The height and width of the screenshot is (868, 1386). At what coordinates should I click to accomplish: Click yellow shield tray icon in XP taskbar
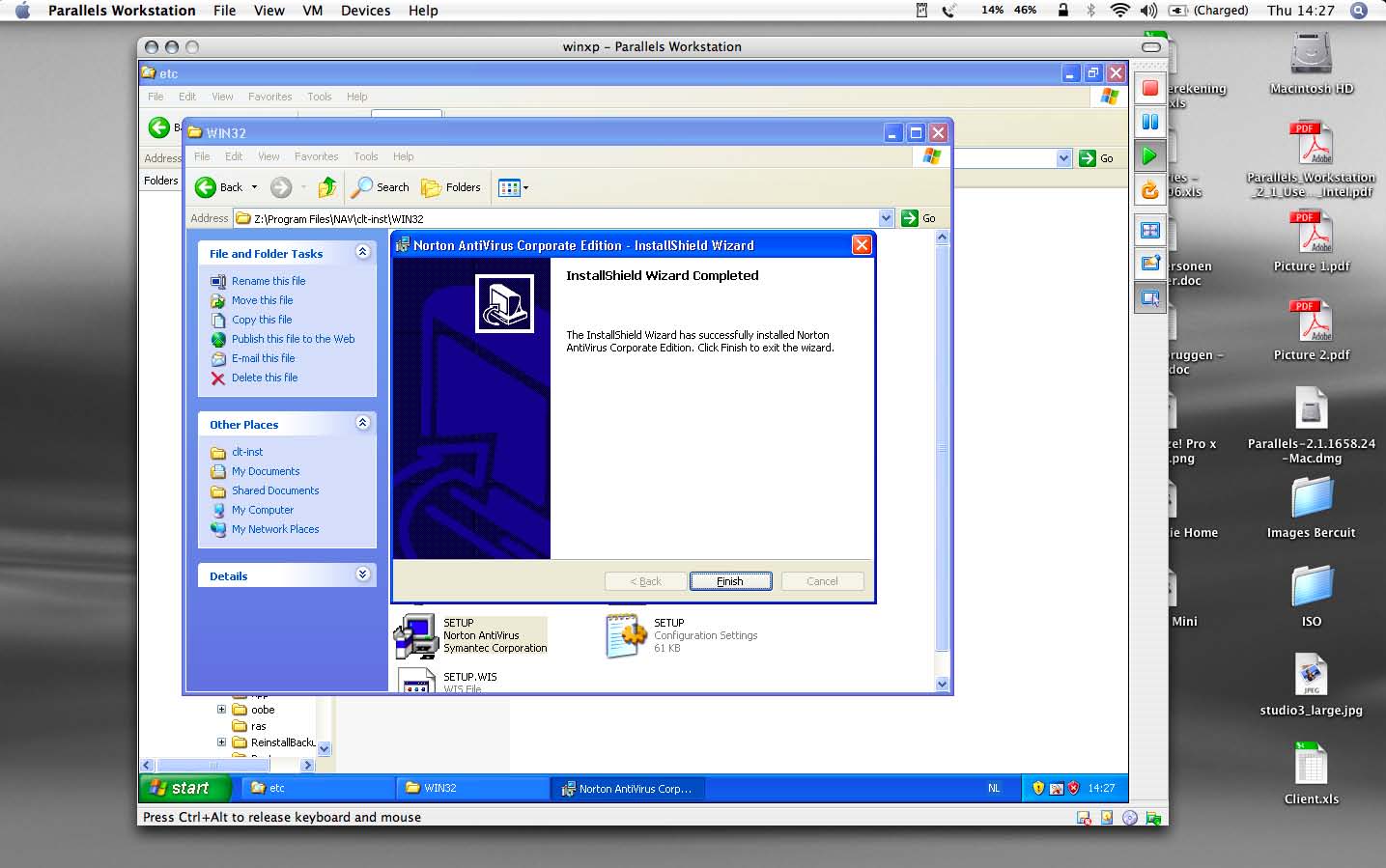1038,788
